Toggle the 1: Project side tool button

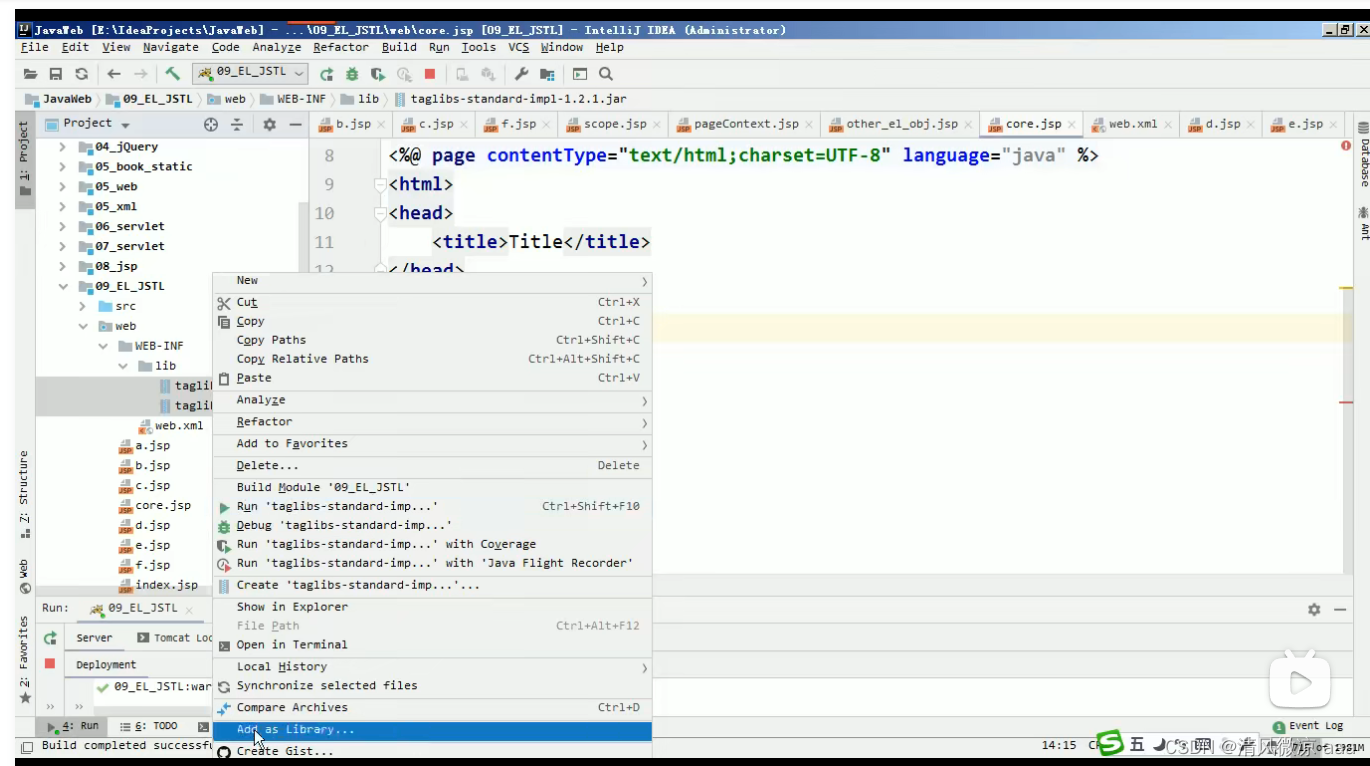25,158
